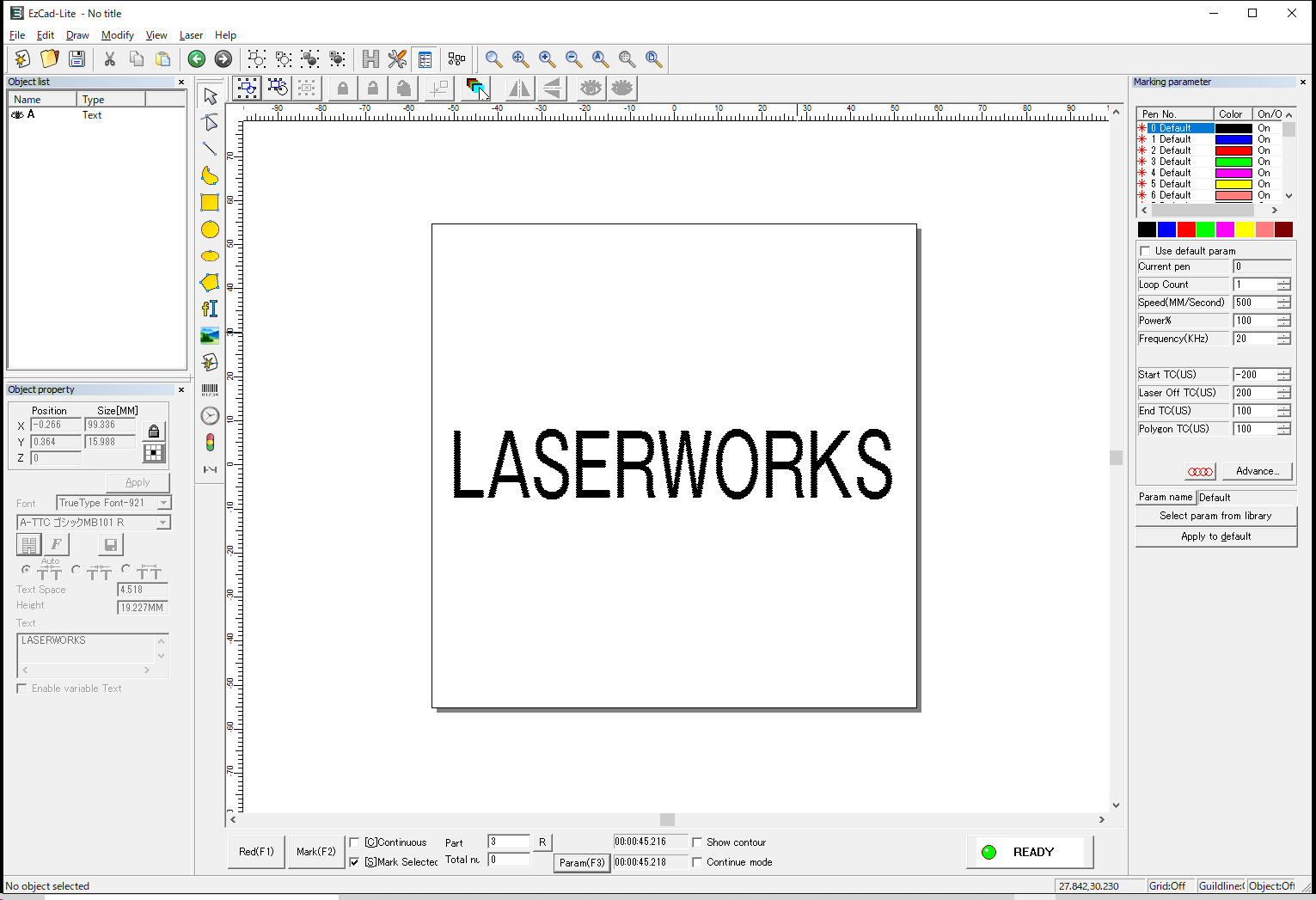The image size is (1316, 900).
Task: Expand the font name combo box
Action: tap(162, 523)
